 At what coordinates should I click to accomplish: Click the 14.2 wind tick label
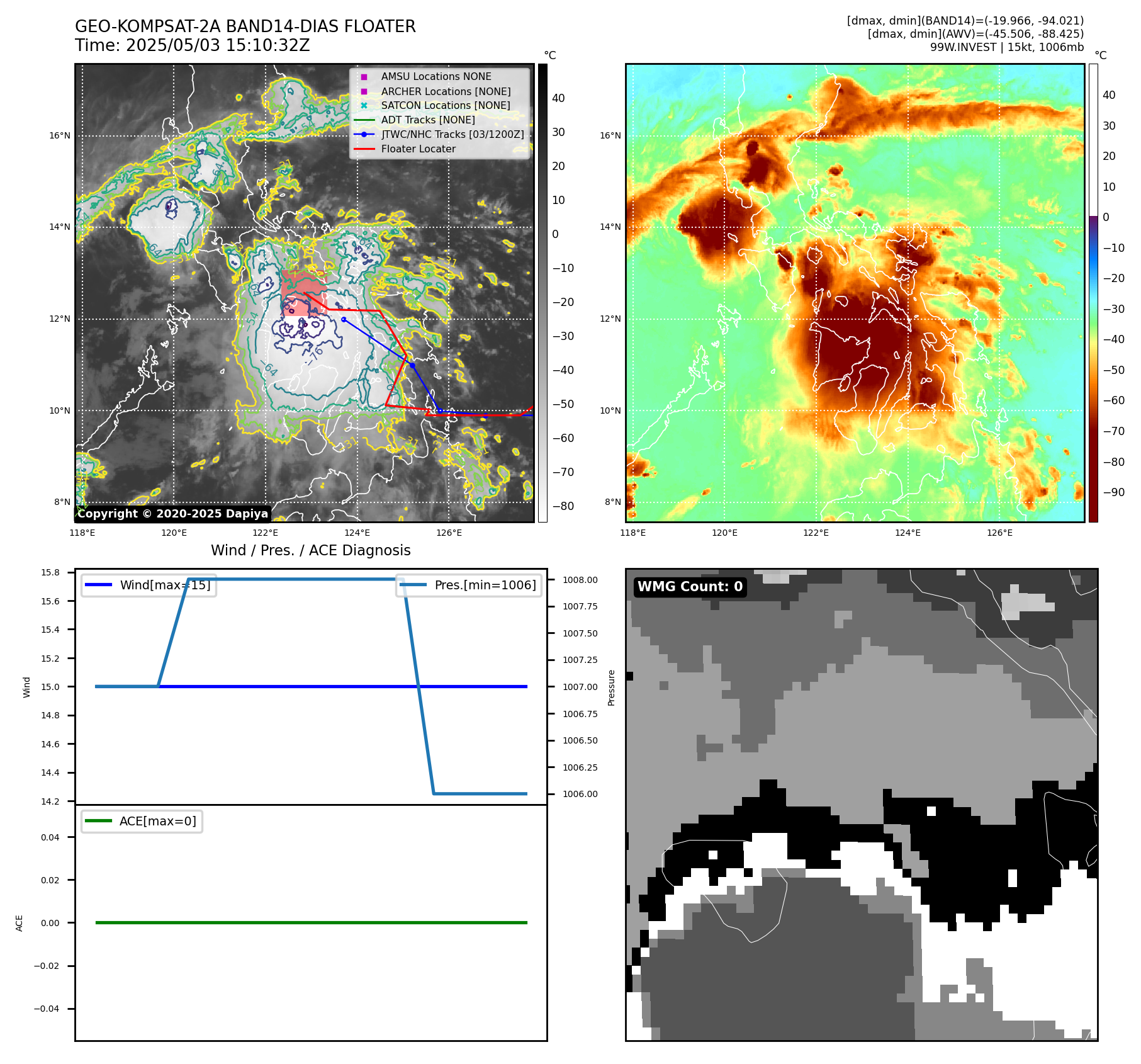point(50,801)
